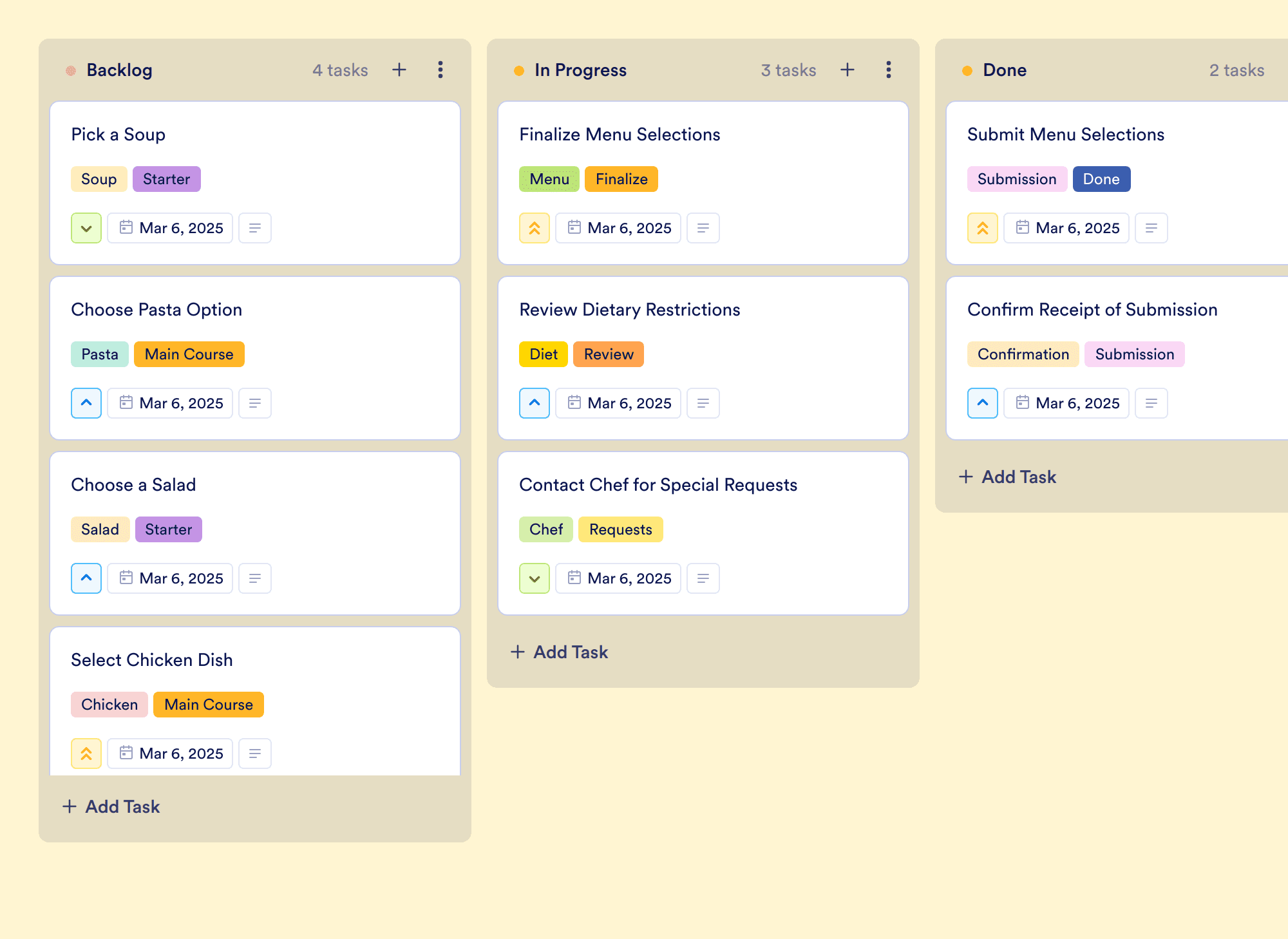
Task: Click the yellow Diet tag
Action: [544, 354]
